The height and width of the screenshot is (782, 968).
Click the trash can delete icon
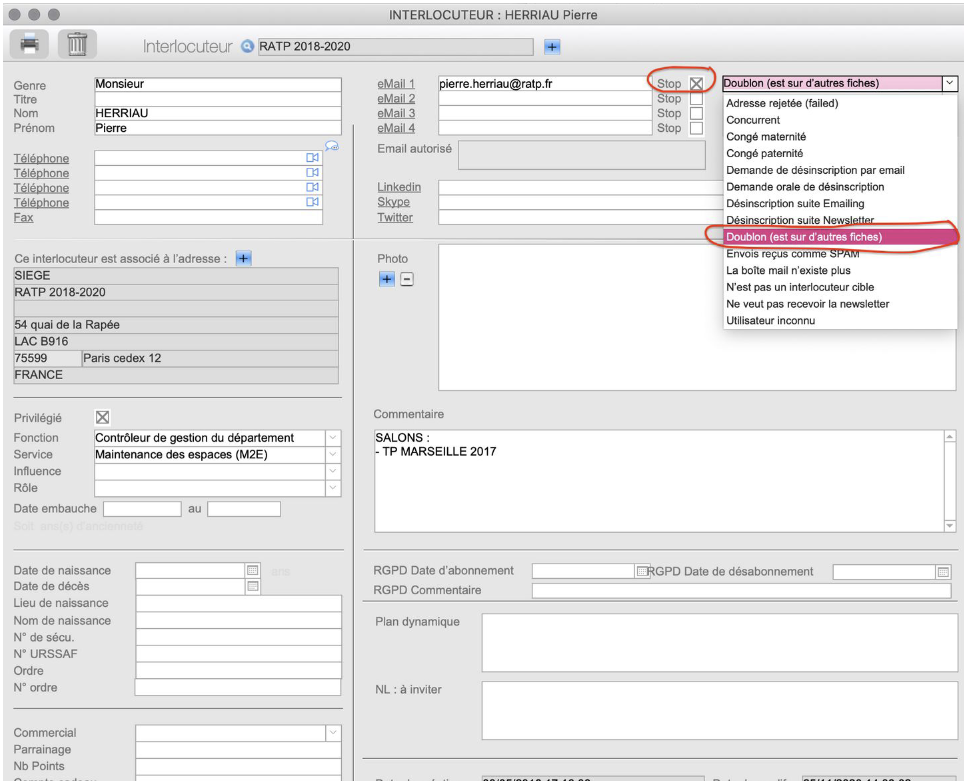pos(77,44)
